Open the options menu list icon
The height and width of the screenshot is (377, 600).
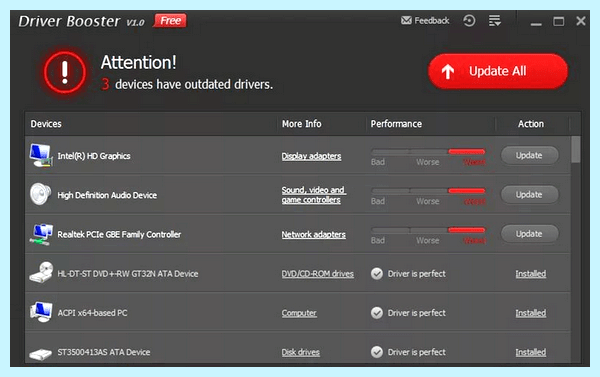tap(495, 20)
